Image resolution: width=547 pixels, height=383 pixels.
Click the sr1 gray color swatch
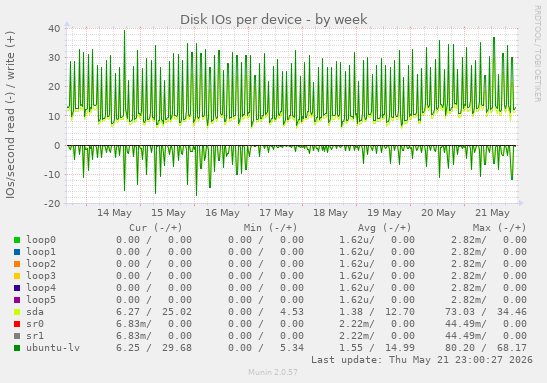[x=17, y=336]
